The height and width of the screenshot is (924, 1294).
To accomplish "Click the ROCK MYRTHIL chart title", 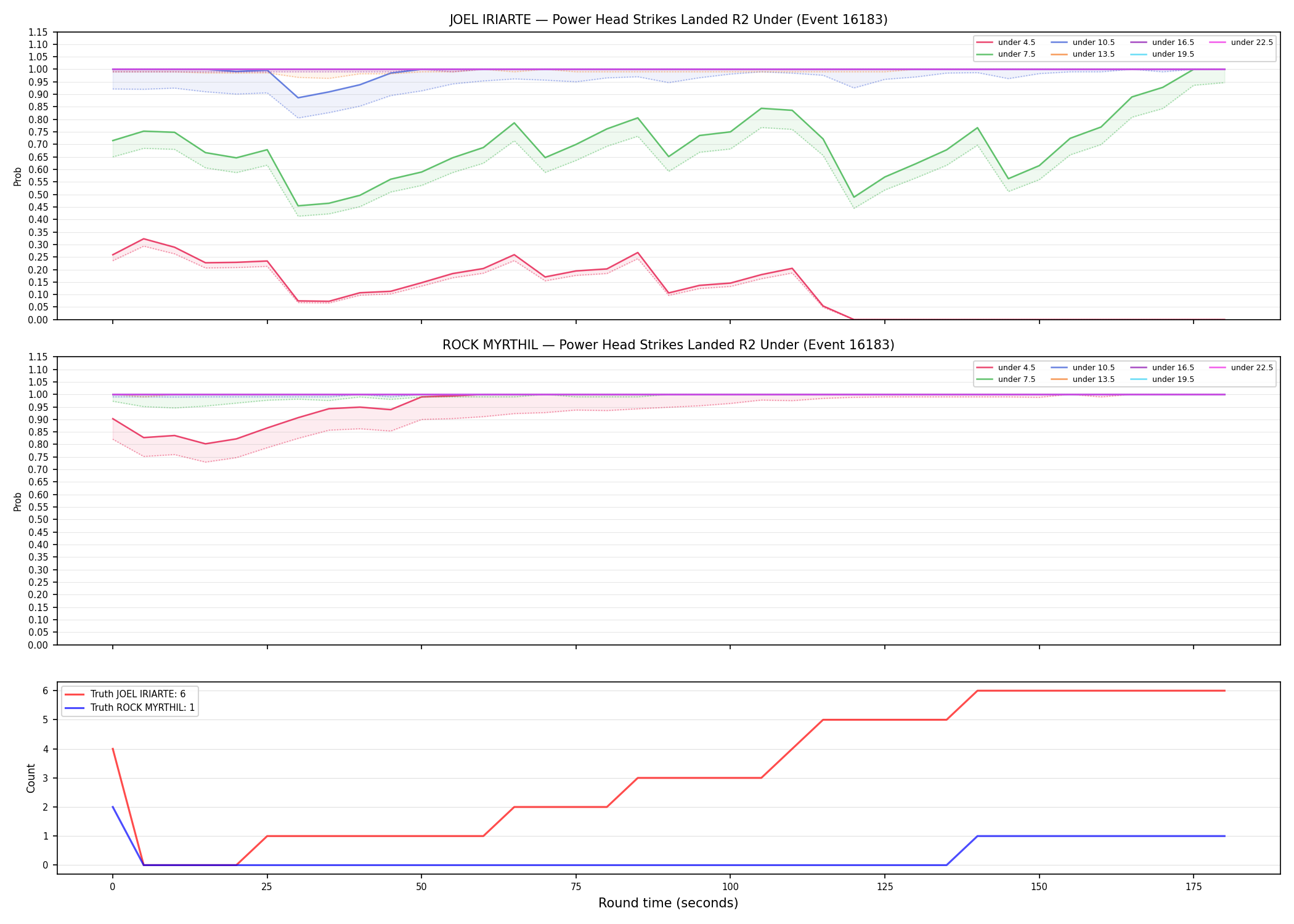I will click(669, 345).
